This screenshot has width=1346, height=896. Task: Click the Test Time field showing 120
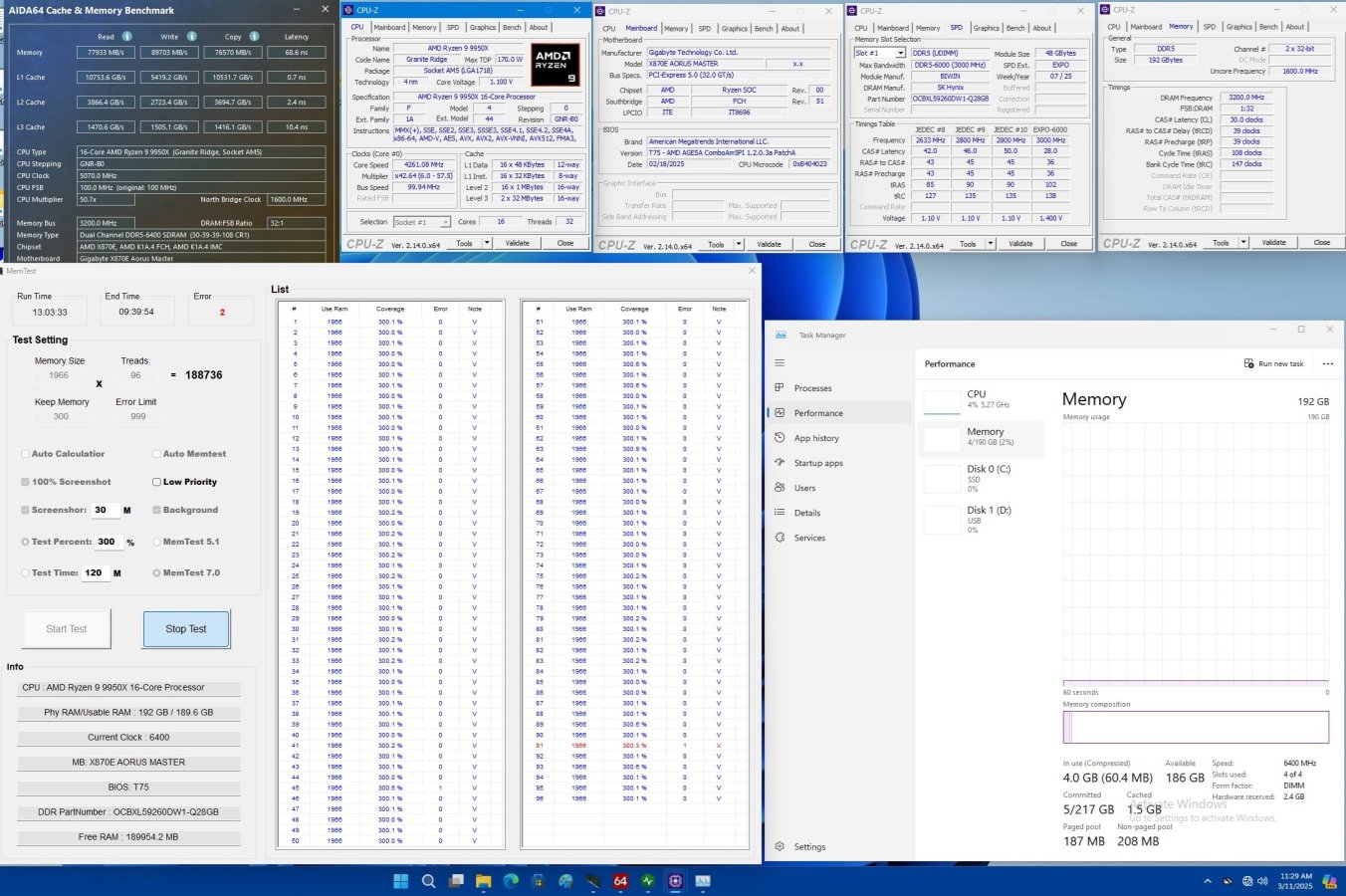pyautogui.click(x=94, y=572)
